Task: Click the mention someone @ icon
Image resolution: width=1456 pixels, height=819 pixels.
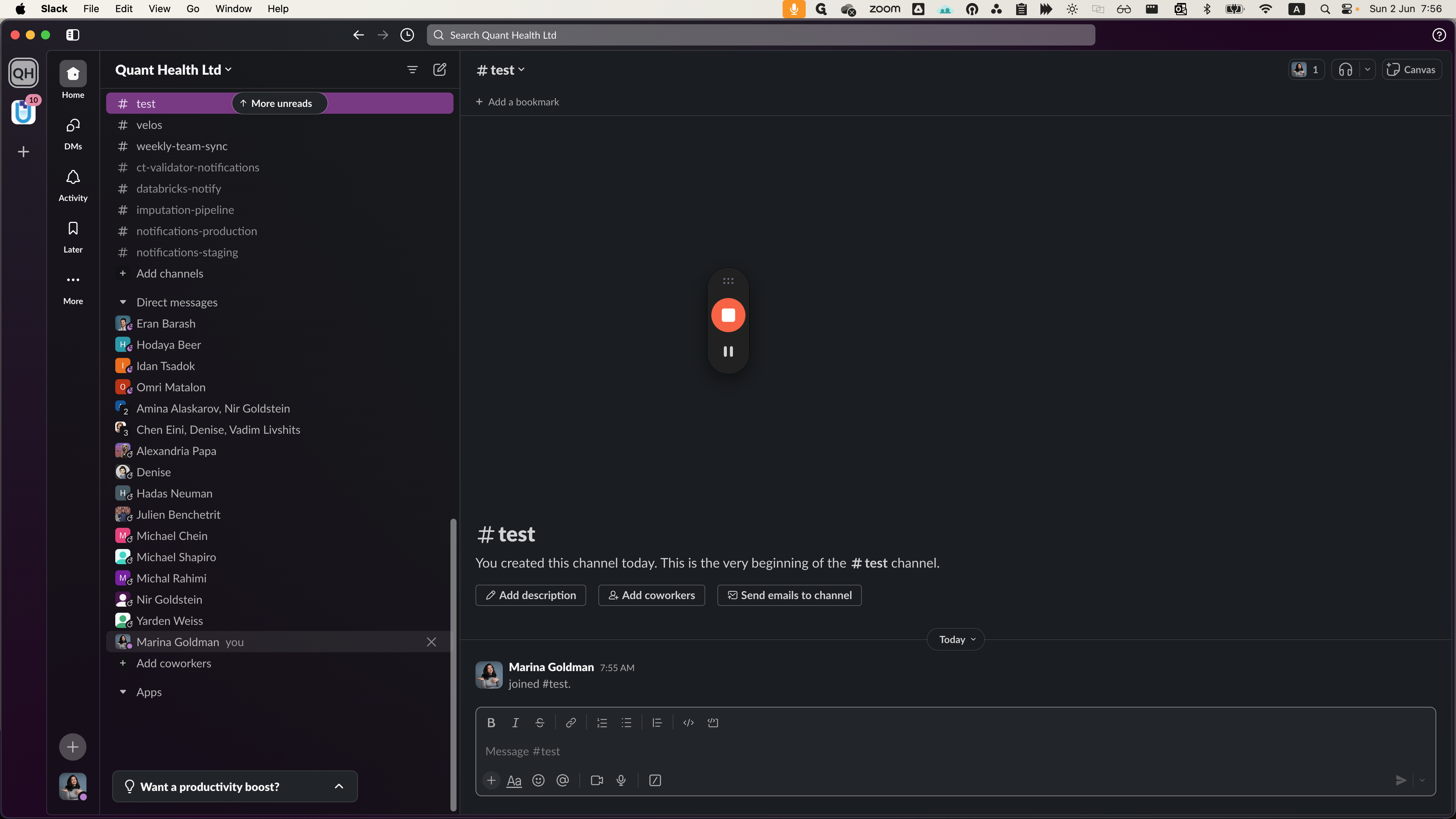Action: (562, 781)
